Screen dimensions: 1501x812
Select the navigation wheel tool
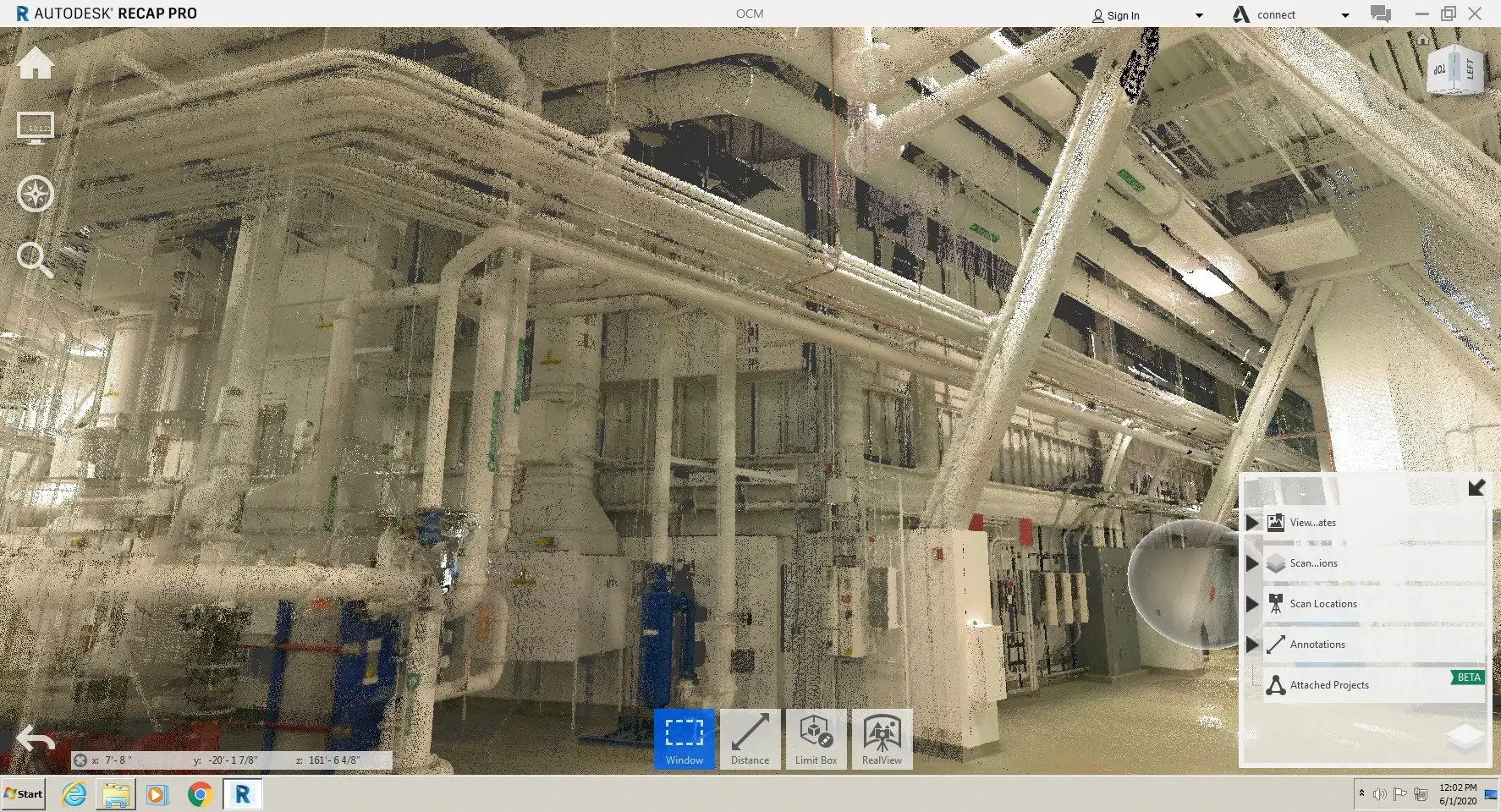point(34,193)
